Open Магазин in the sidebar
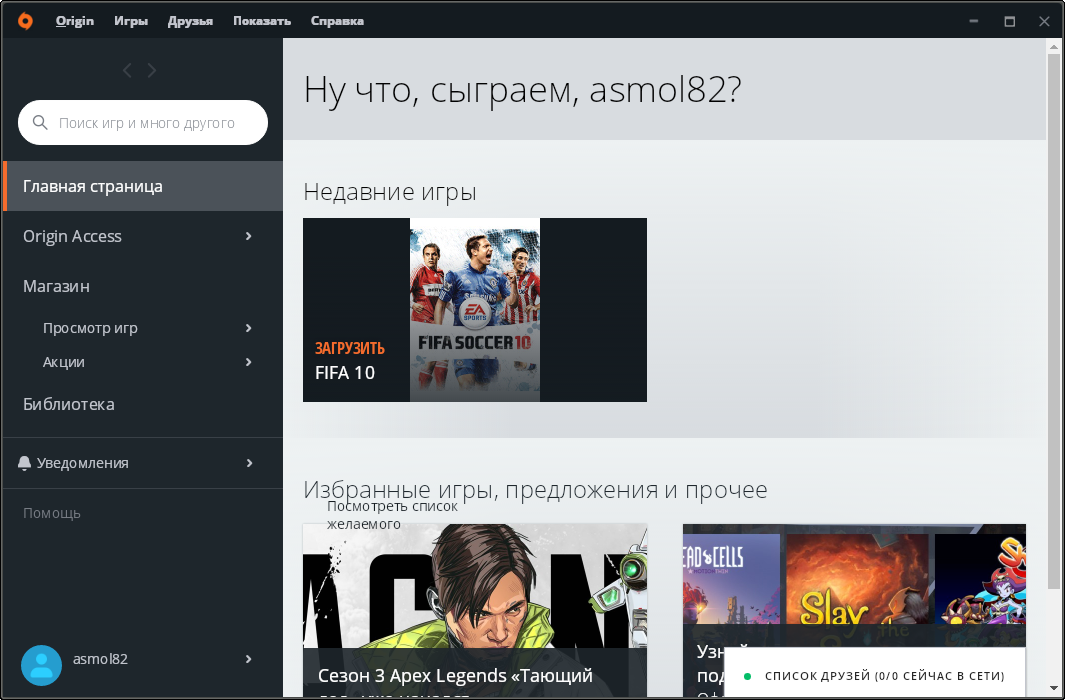 (x=56, y=287)
